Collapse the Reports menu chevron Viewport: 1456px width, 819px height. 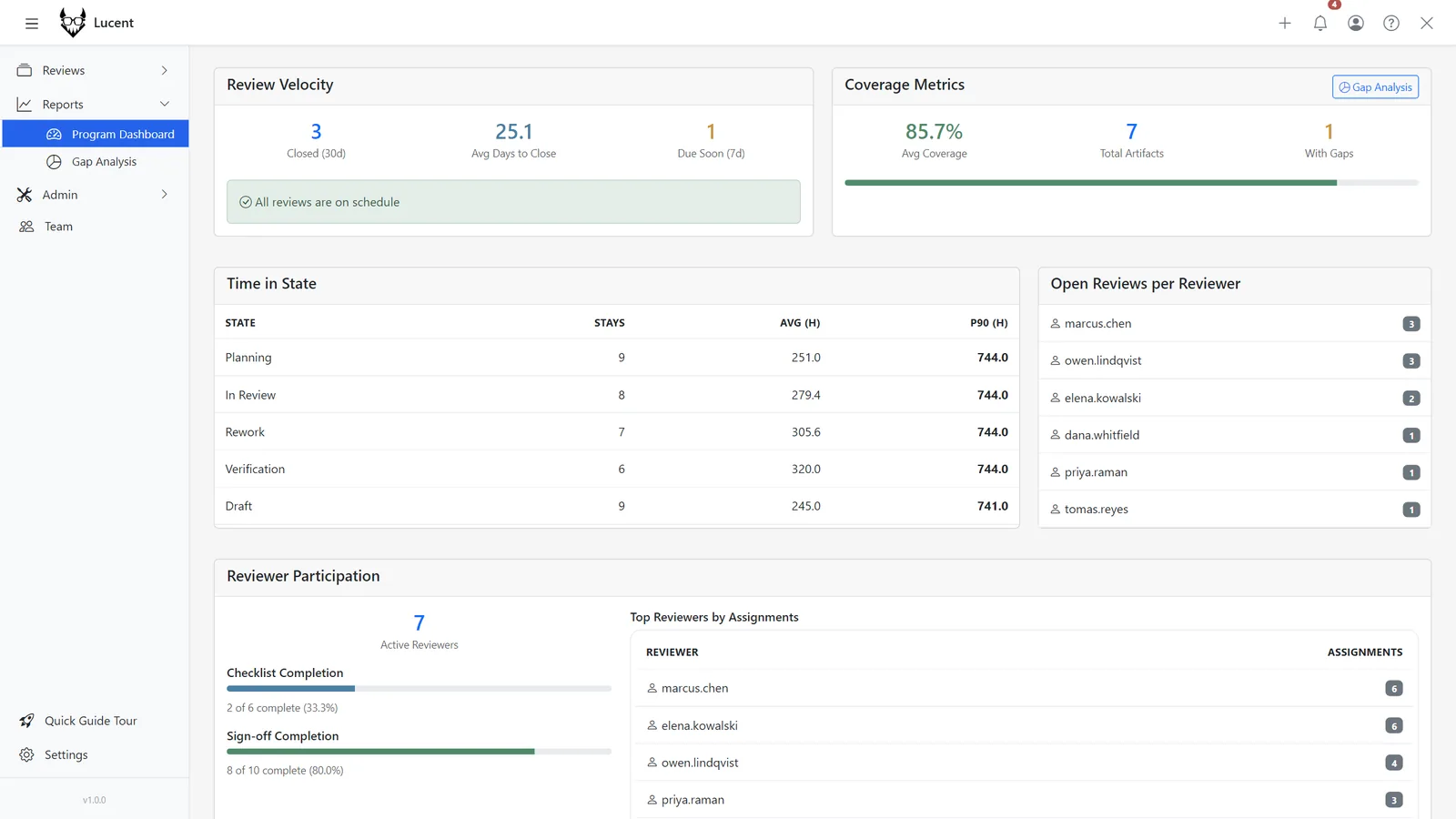point(165,104)
